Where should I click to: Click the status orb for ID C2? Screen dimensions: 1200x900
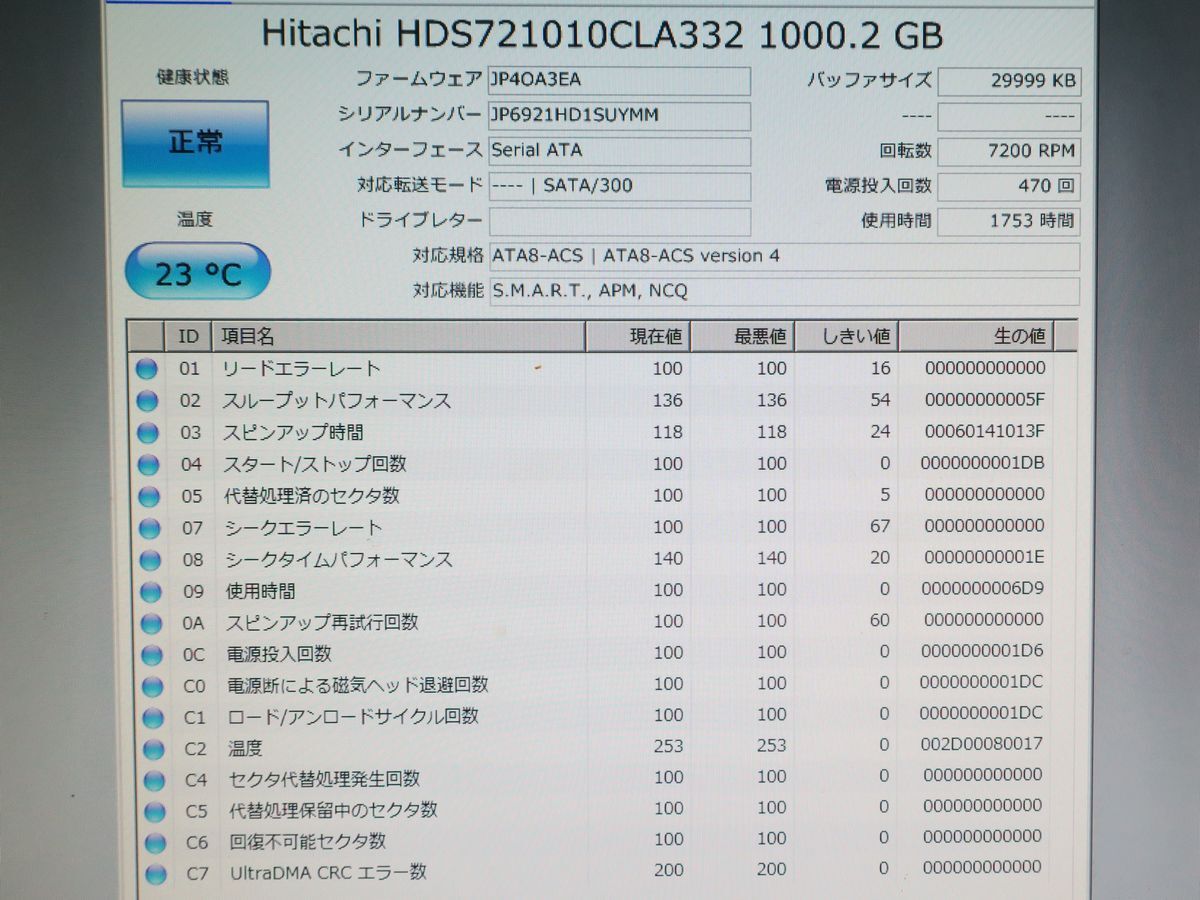[153, 749]
